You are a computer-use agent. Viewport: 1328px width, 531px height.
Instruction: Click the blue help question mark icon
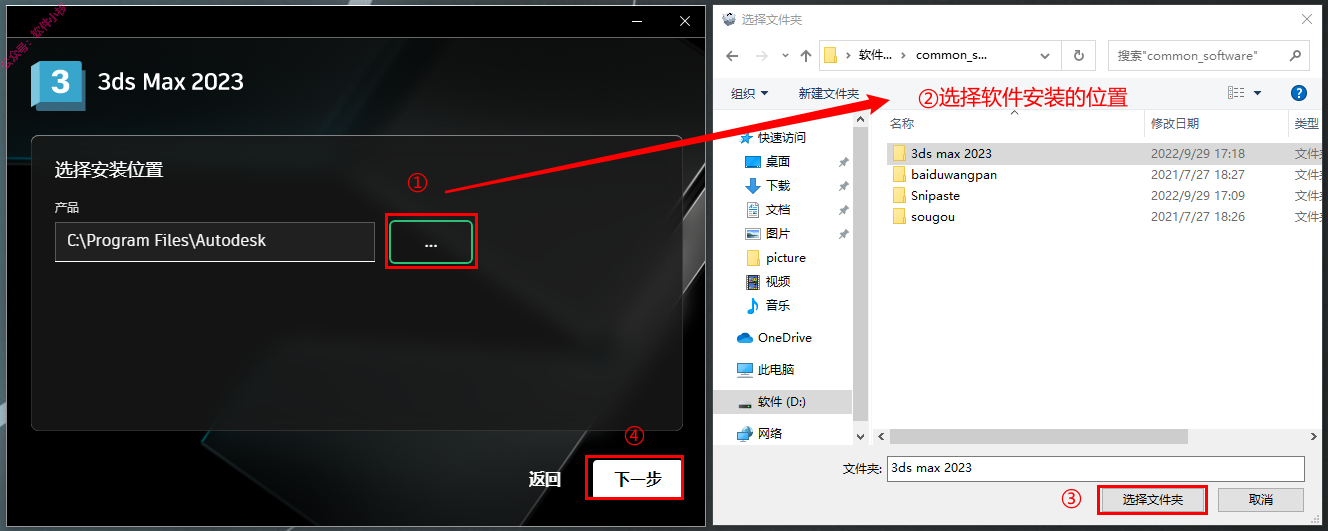point(1299,93)
